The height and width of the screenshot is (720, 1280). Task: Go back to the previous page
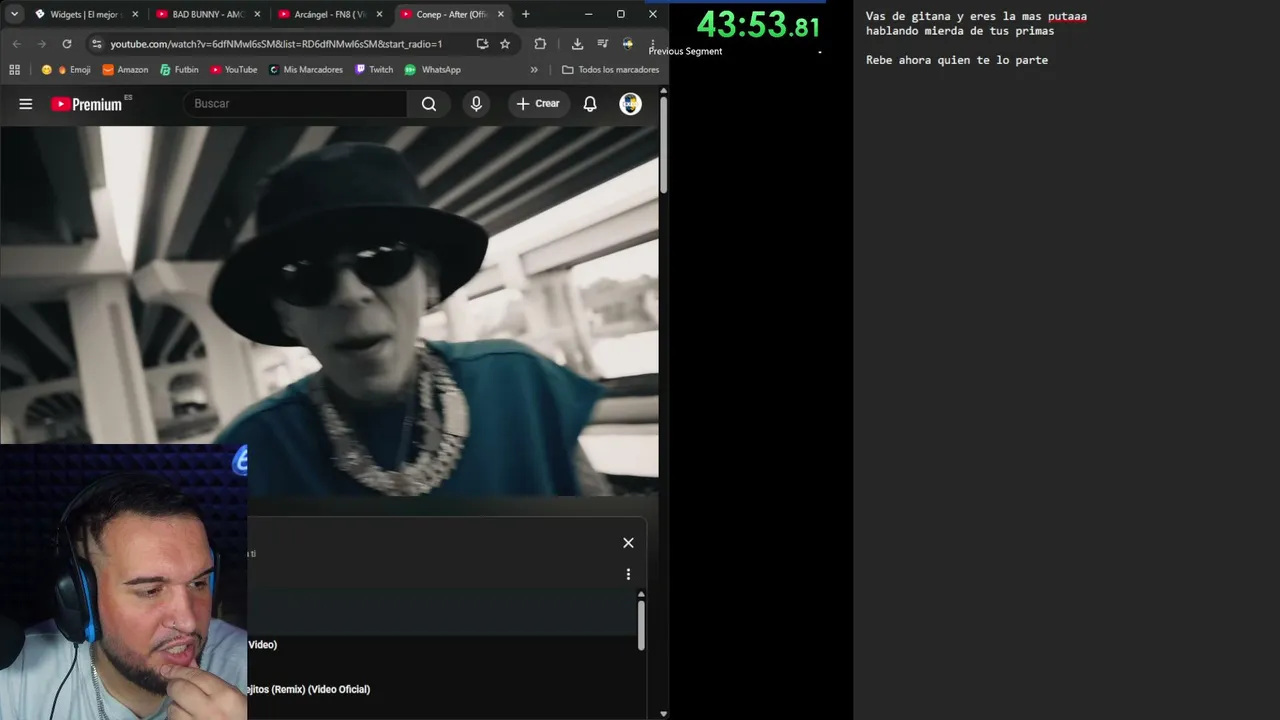[x=16, y=44]
